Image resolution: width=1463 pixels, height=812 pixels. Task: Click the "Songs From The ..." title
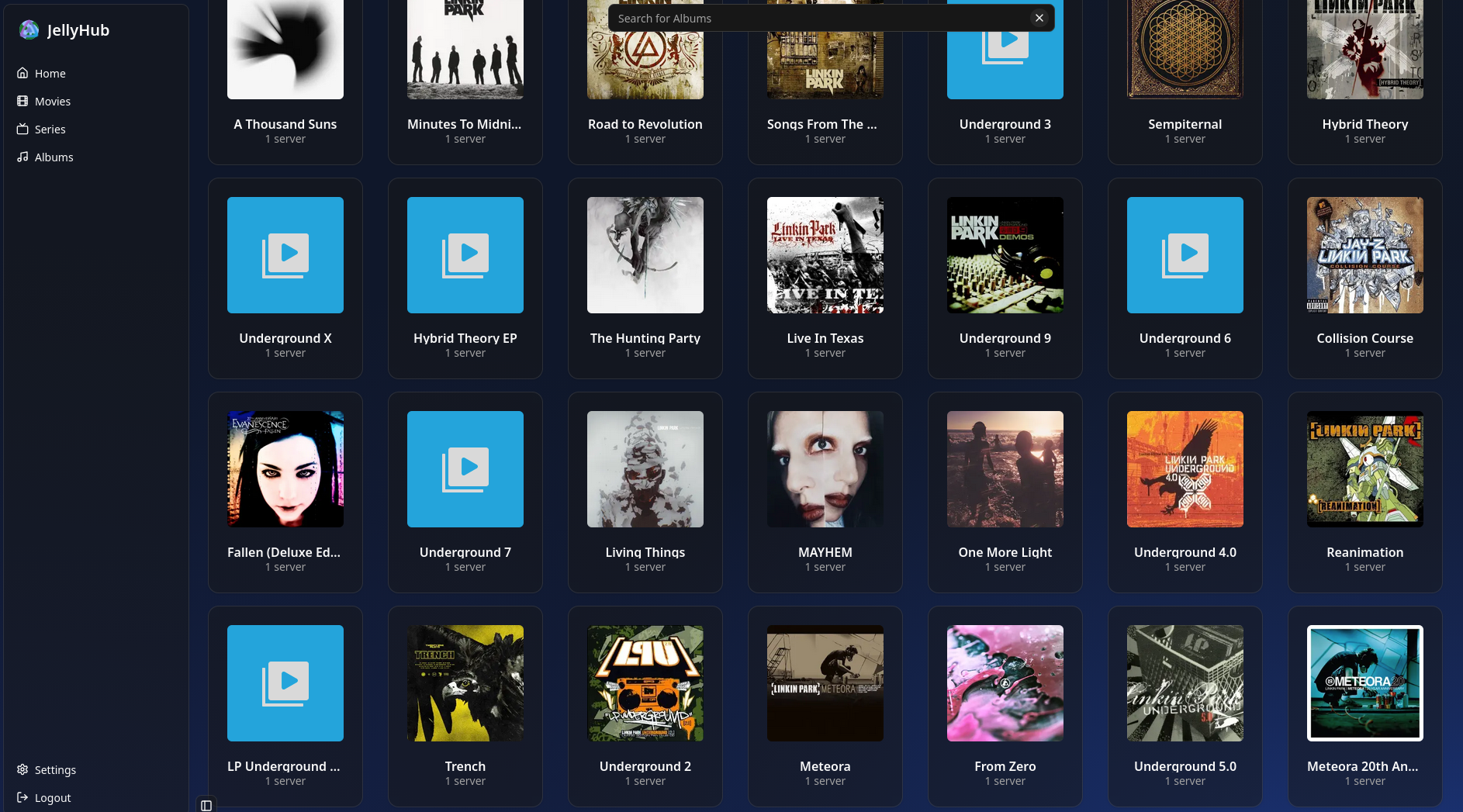[x=822, y=124]
